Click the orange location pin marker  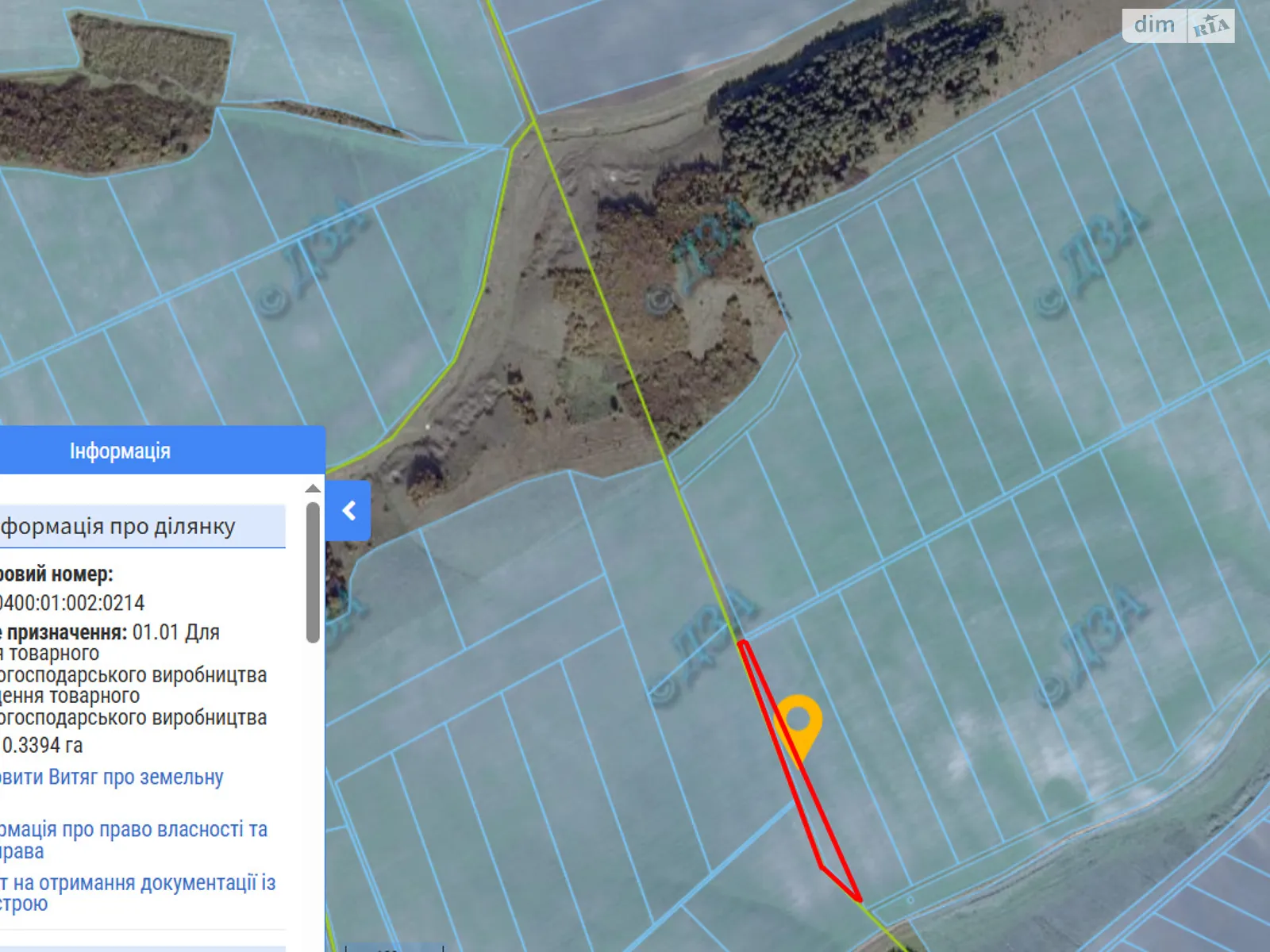(798, 722)
